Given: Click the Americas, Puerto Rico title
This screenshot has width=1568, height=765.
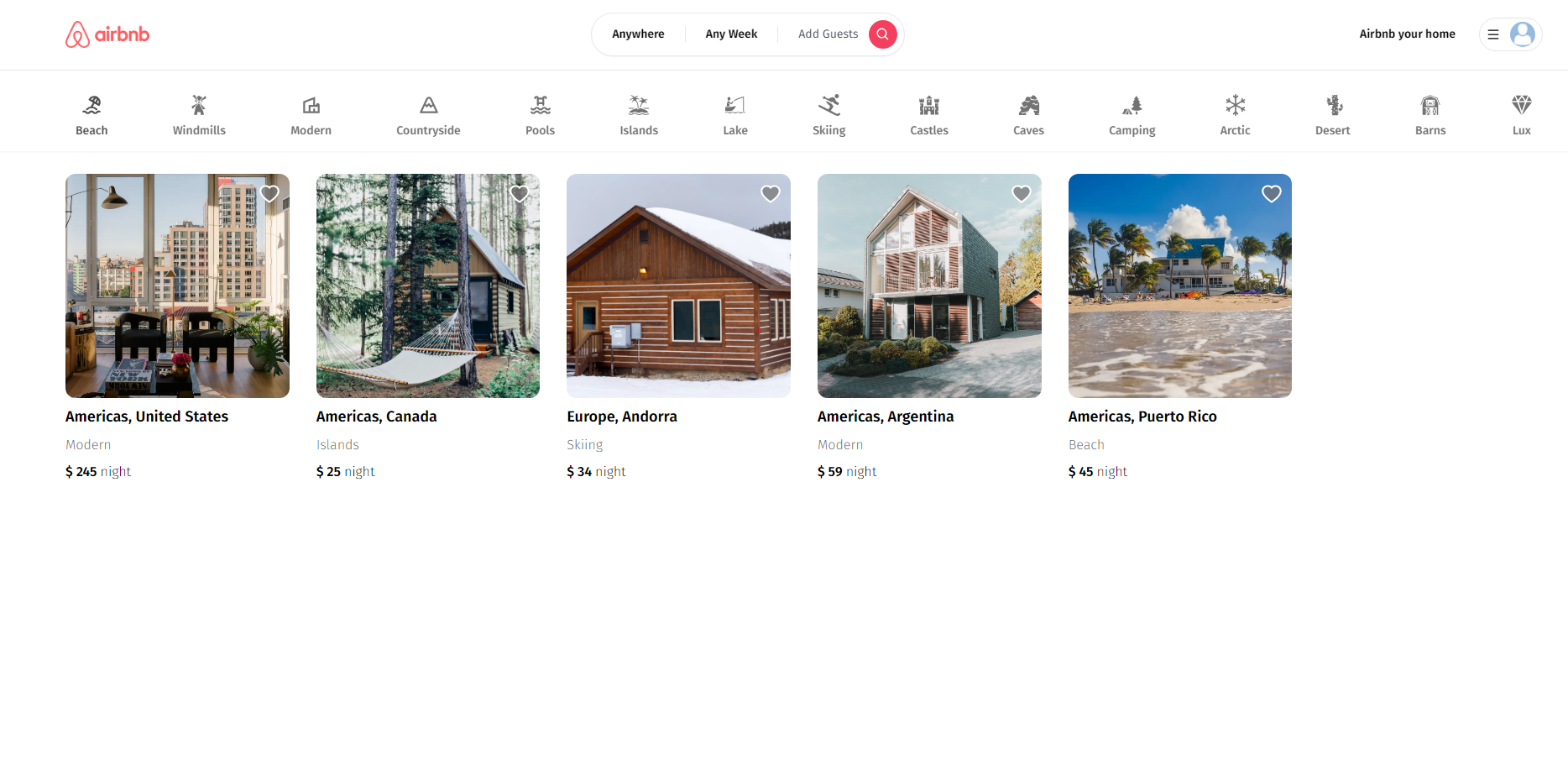Looking at the screenshot, I should click(x=1142, y=417).
